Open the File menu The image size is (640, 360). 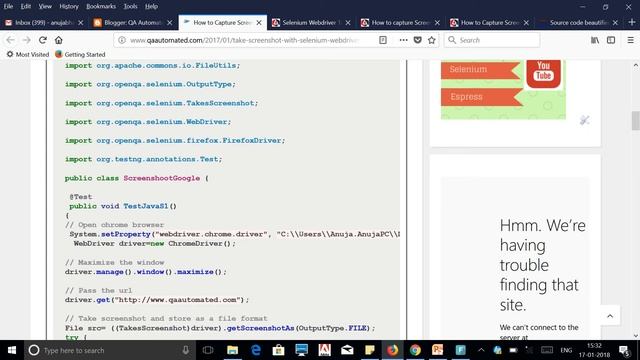coord(8,6)
